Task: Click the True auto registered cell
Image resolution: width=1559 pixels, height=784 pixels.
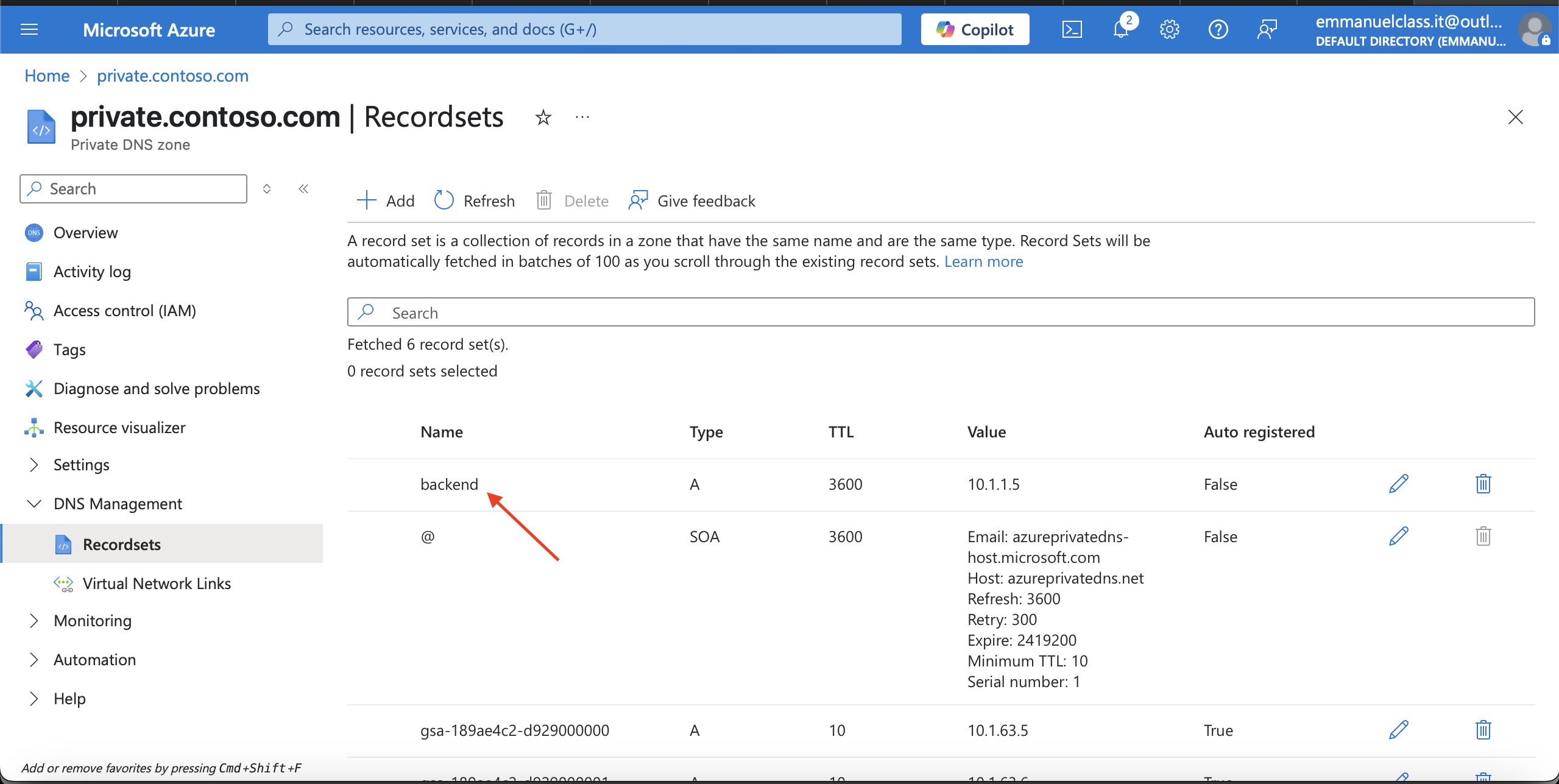Action: click(1218, 730)
